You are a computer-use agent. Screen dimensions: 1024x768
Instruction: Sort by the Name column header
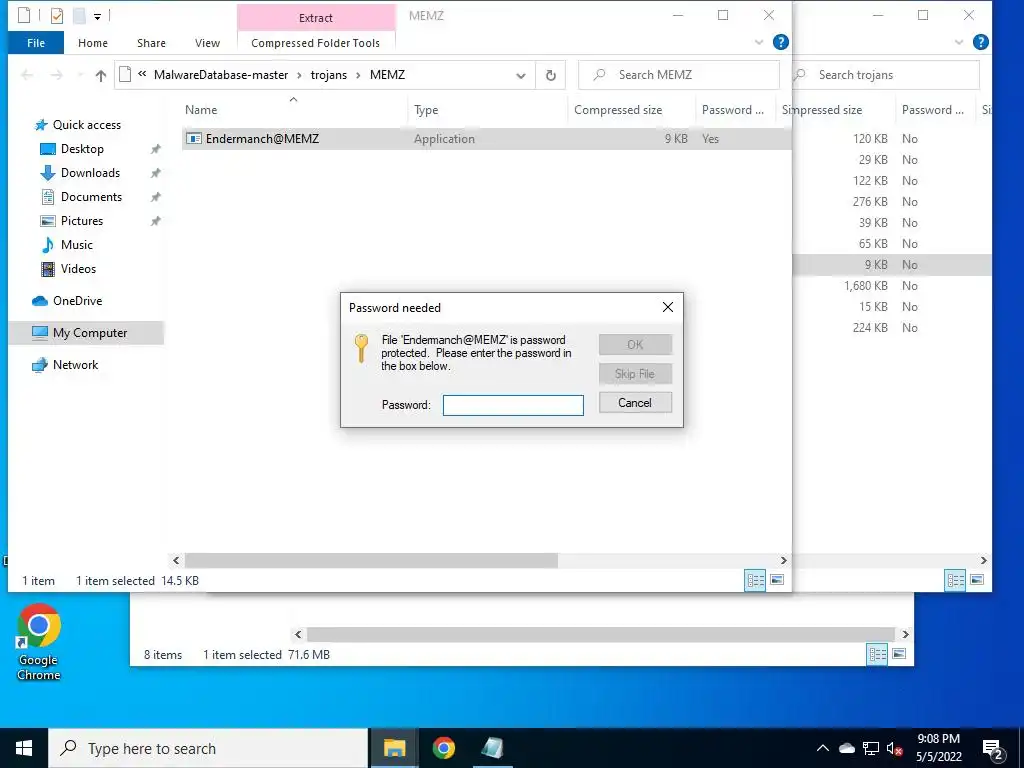click(200, 110)
